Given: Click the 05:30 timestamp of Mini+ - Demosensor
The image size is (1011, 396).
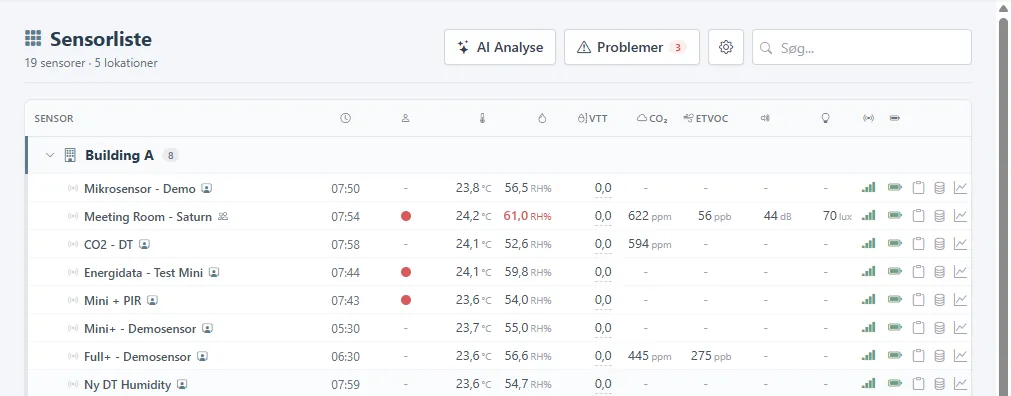Looking at the screenshot, I should coord(346,329).
